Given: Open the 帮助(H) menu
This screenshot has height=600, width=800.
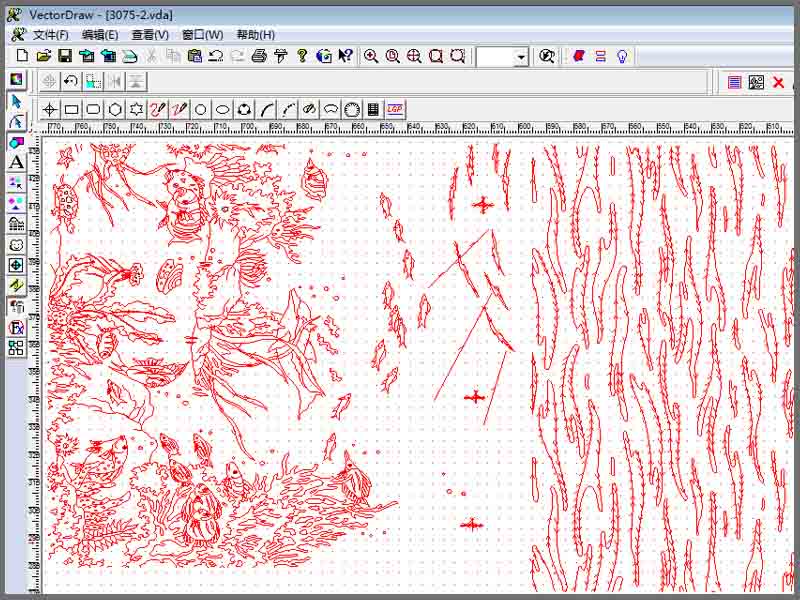Looking at the screenshot, I should 256,35.
